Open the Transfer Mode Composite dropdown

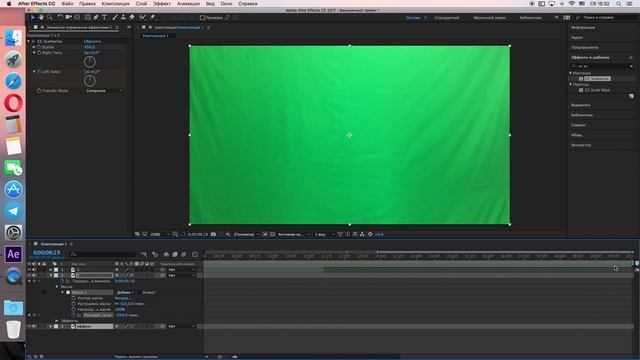[x=104, y=91]
